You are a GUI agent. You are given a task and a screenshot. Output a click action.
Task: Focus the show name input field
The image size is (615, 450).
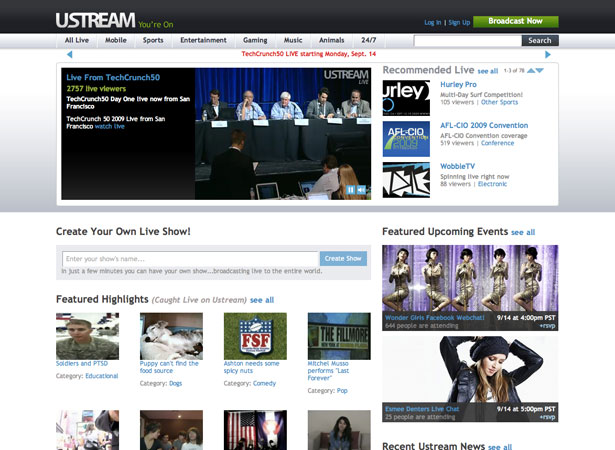click(190, 259)
